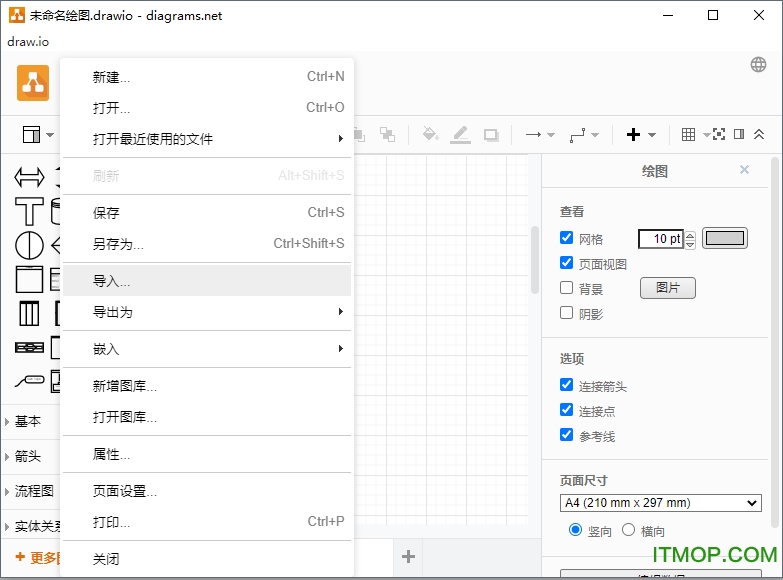Choose 打开图库... menu entry
Screen dimensions: 783x580
(x=207, y=417)
